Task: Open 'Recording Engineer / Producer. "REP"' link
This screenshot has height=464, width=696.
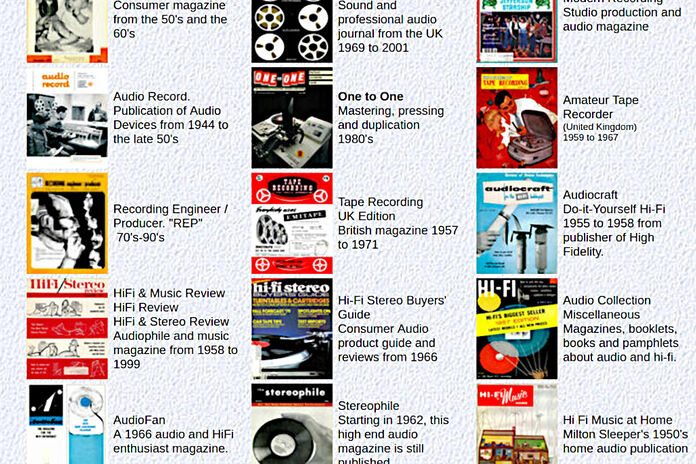Action: tap(170, 216)
